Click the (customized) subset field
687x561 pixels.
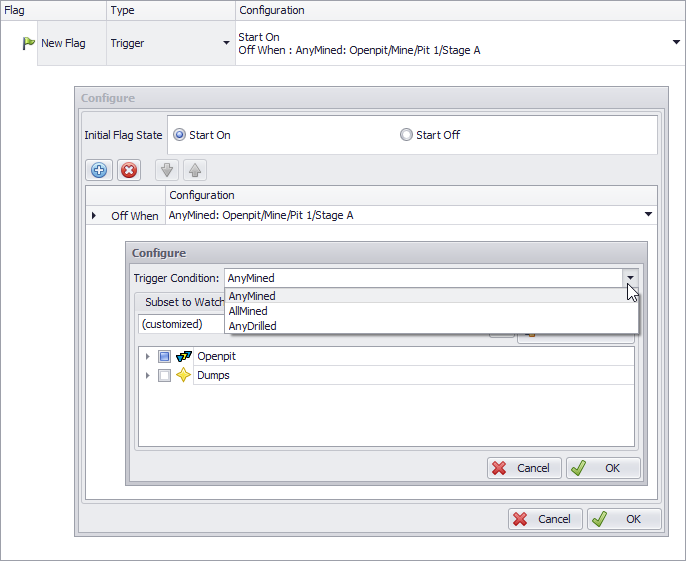182,324
